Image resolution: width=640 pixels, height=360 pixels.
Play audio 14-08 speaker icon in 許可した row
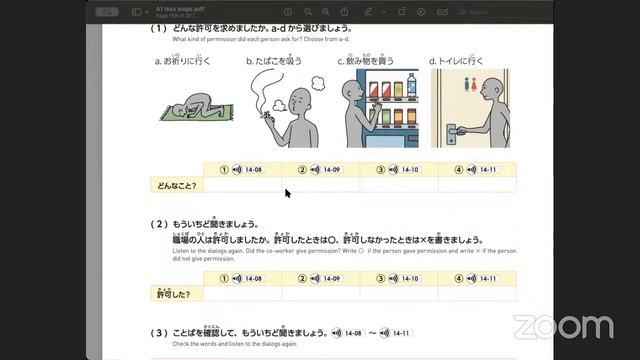pos(237,278)
